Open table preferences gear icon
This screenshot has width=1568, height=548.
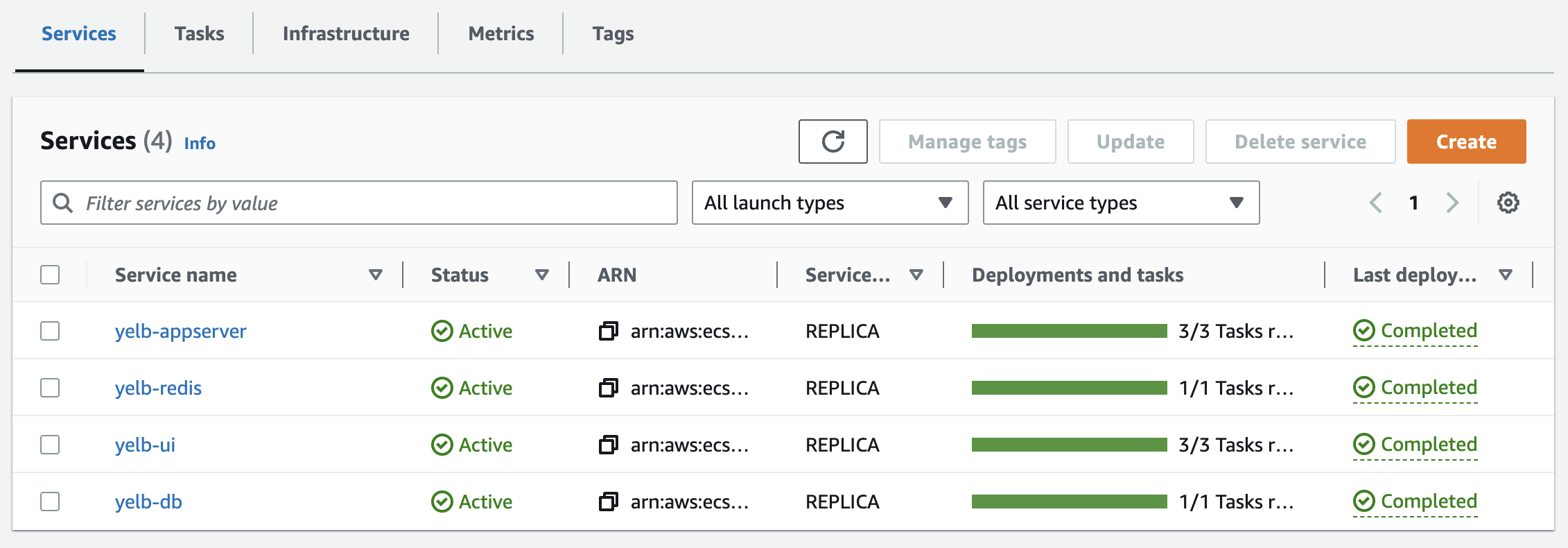[x=1508, y=203]
